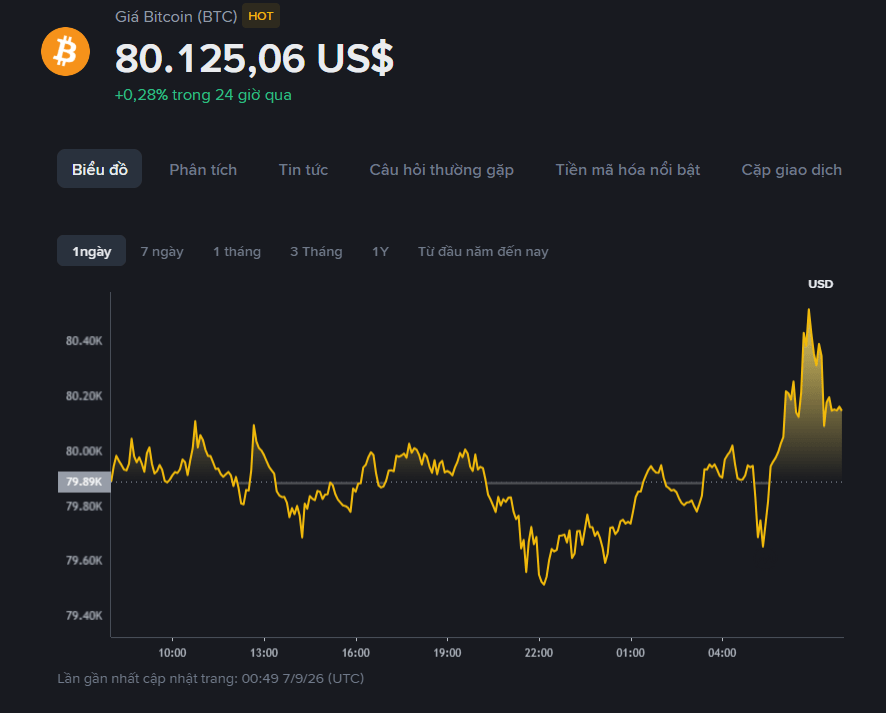Click the 22:00 time axis label
886x713 pixels.
coord(539,653)
